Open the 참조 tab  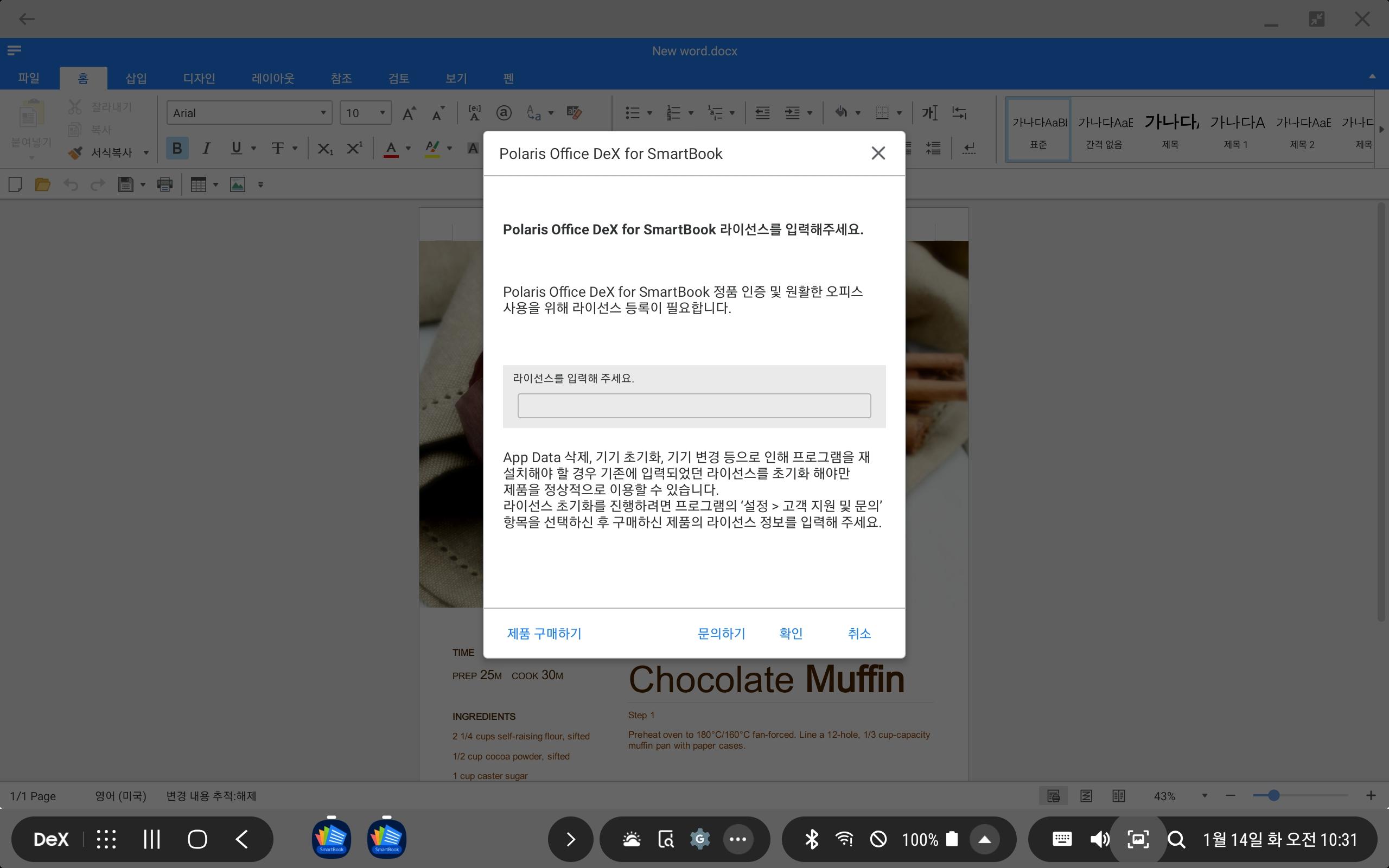(x=341, y=78)
